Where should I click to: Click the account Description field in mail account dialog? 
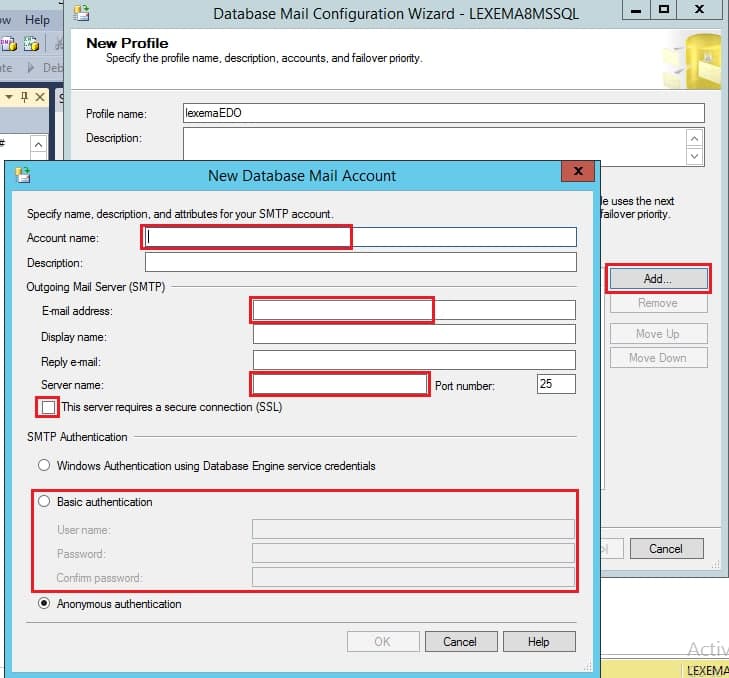click(361, 262)
